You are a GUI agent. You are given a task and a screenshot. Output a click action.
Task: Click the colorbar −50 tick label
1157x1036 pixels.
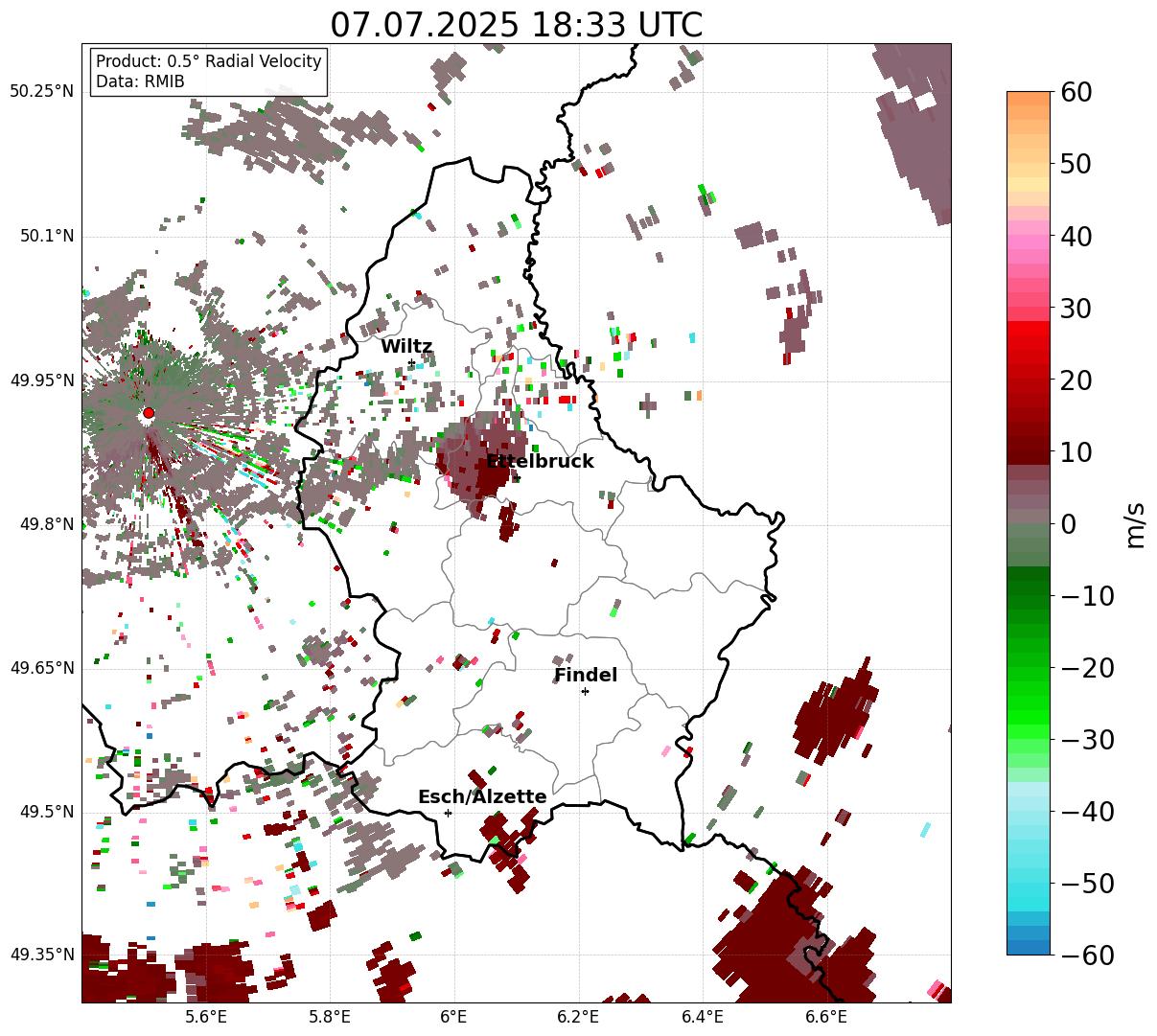pyautogui.click(x=1088, y=884)
